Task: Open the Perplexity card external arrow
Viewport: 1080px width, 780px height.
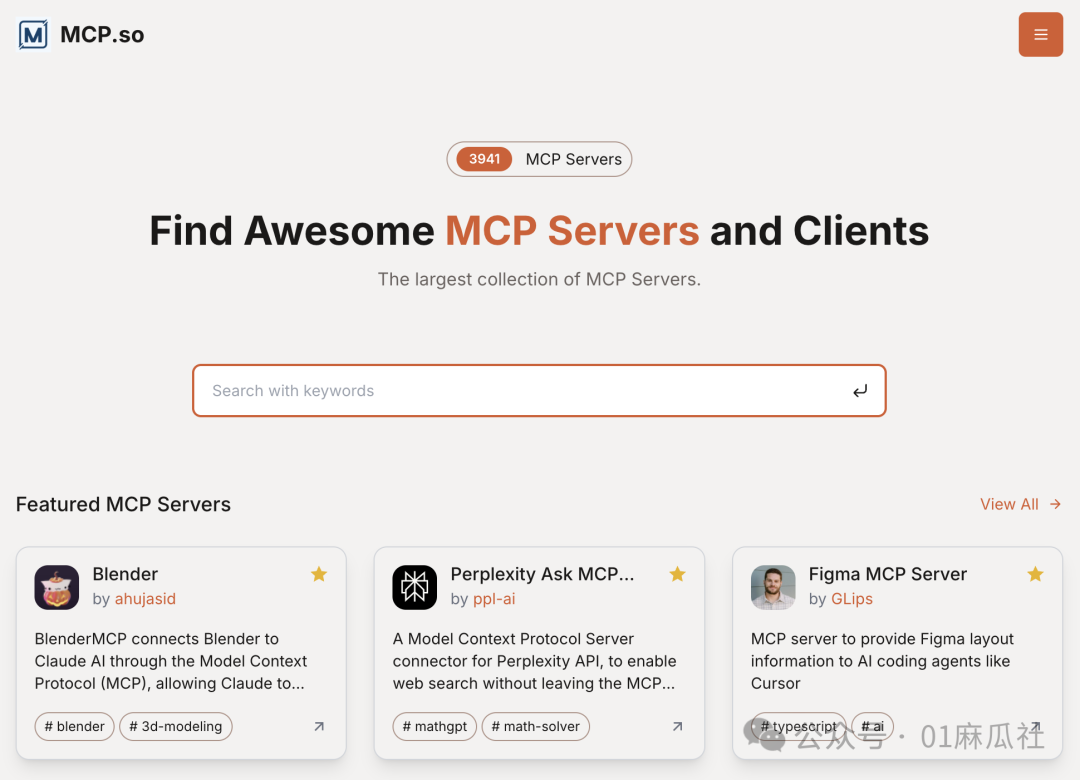Action: tap(678, 726)
